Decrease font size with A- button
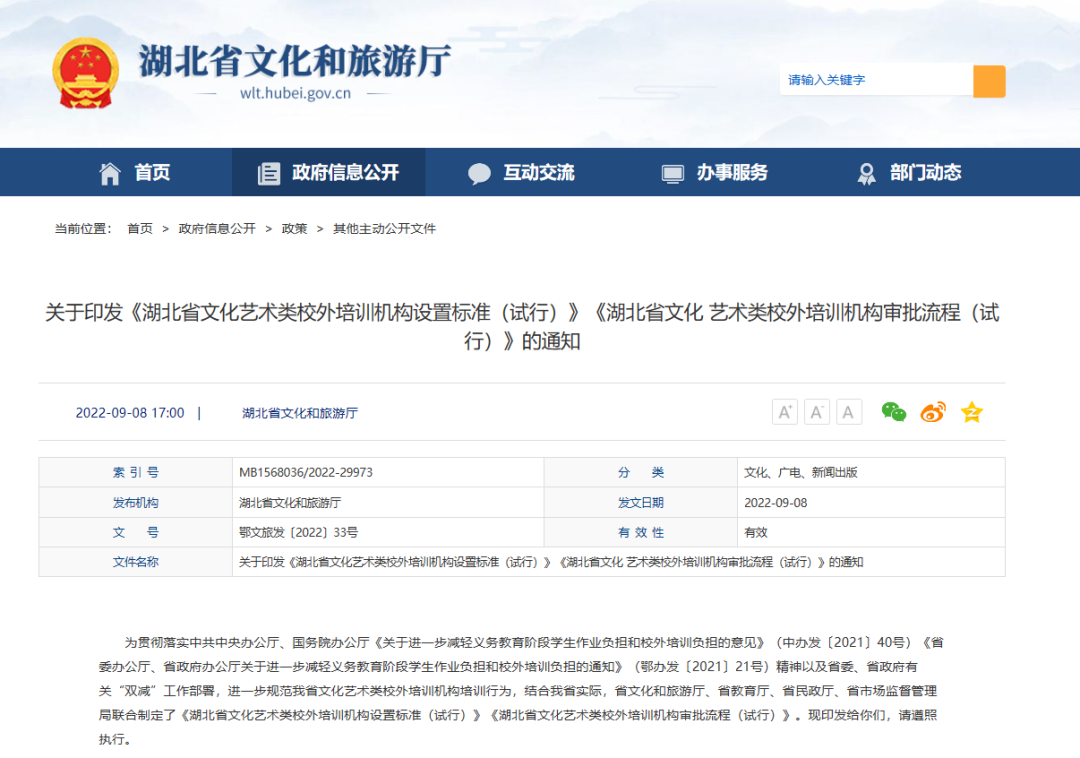The image size is (1080, 758). point(817,412)
